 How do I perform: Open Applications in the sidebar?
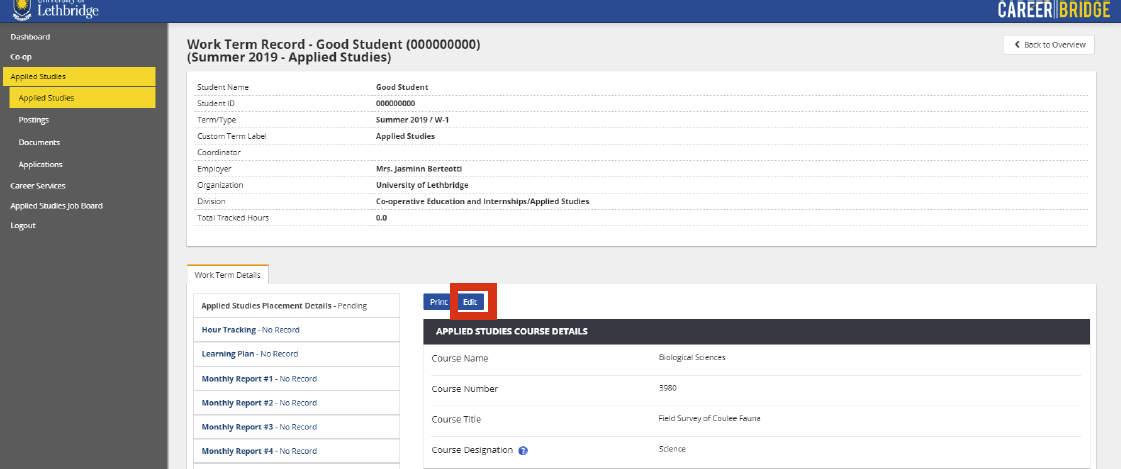pos(41,164)
